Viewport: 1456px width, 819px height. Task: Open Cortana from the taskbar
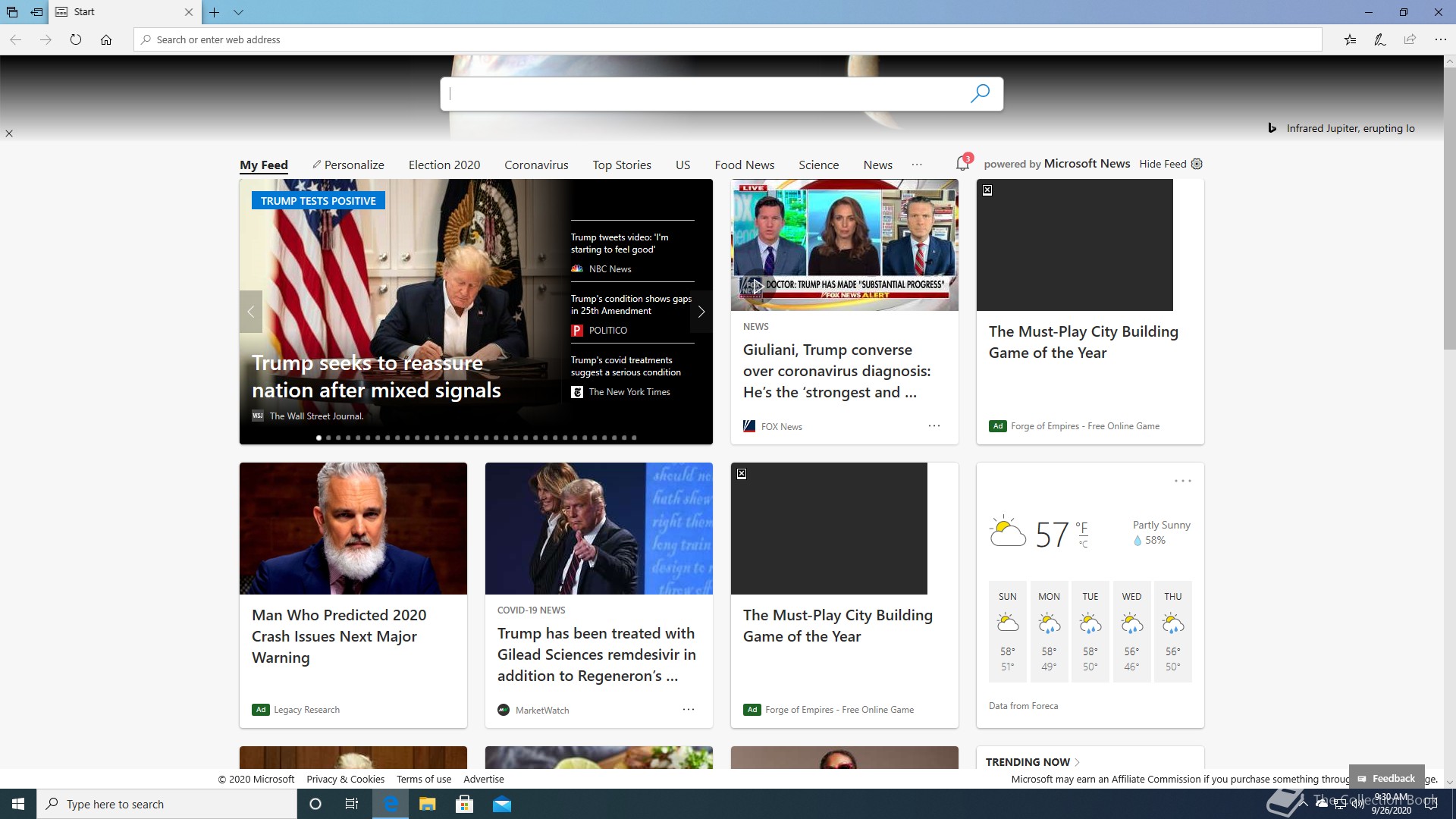[315, 804]
